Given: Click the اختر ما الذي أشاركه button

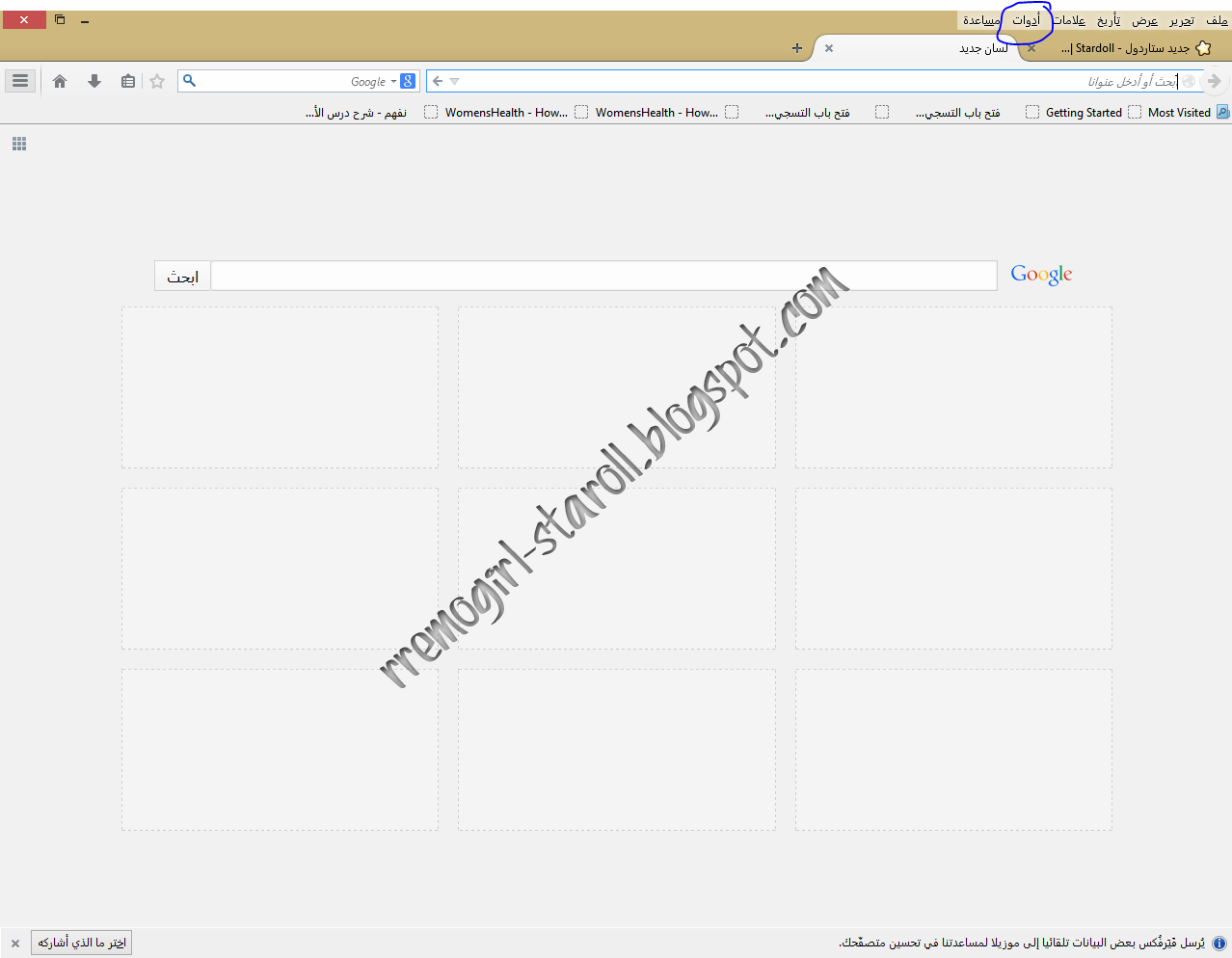Looking at the screenshot, I should pyautogui.click(x=82, y=943).
